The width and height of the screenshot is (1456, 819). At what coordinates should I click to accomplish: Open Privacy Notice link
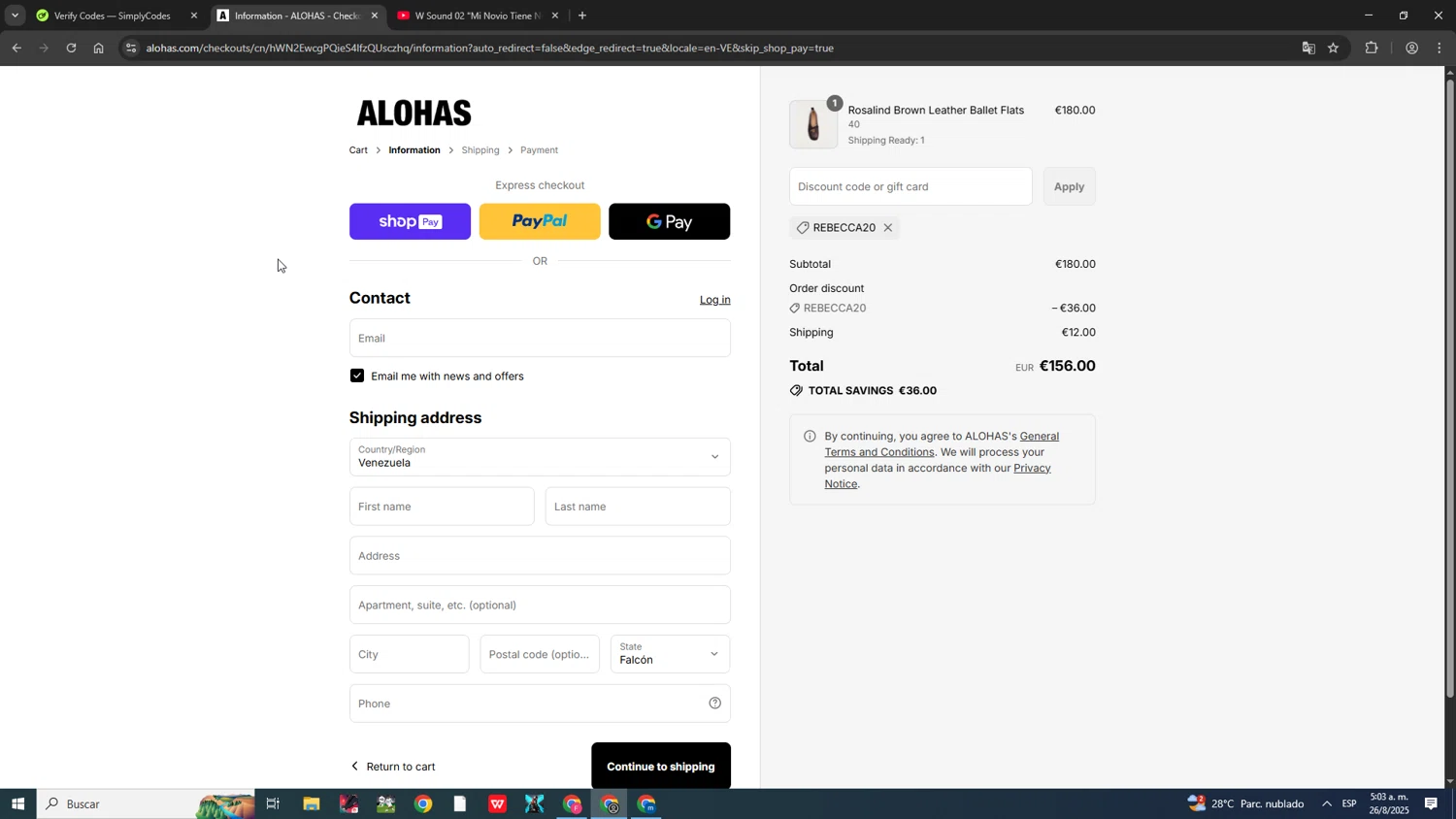coord(938,475)
